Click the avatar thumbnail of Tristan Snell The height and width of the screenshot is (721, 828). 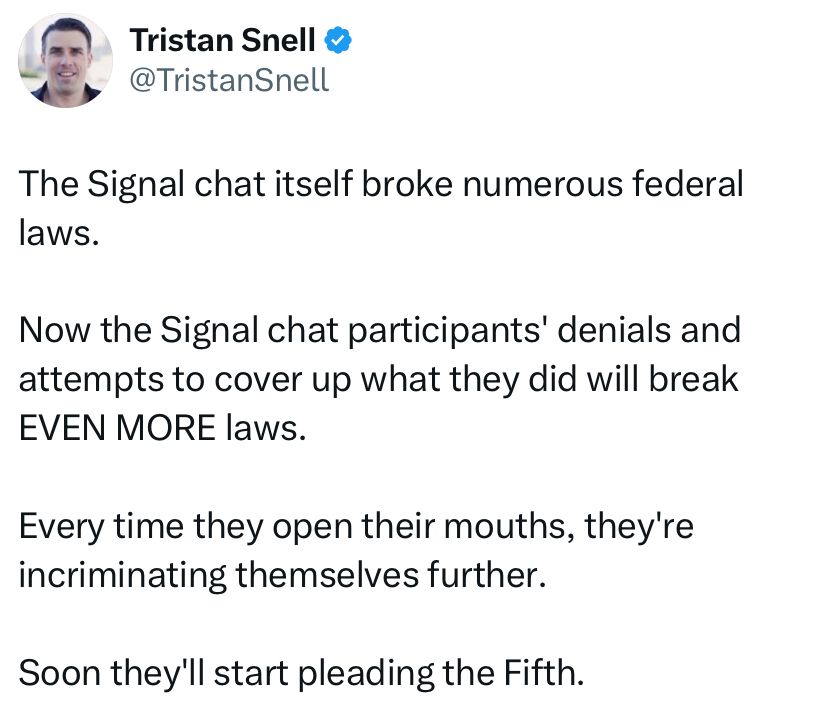[65, 60]
